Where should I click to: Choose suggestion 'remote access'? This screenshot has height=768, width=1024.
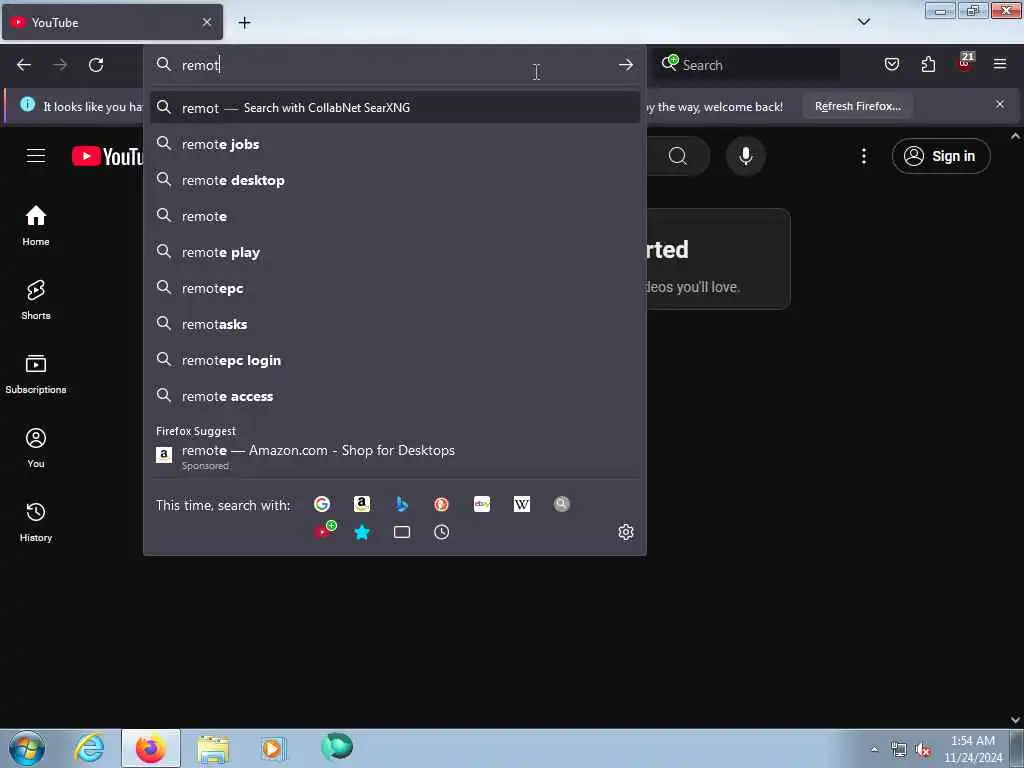(394, 396)
